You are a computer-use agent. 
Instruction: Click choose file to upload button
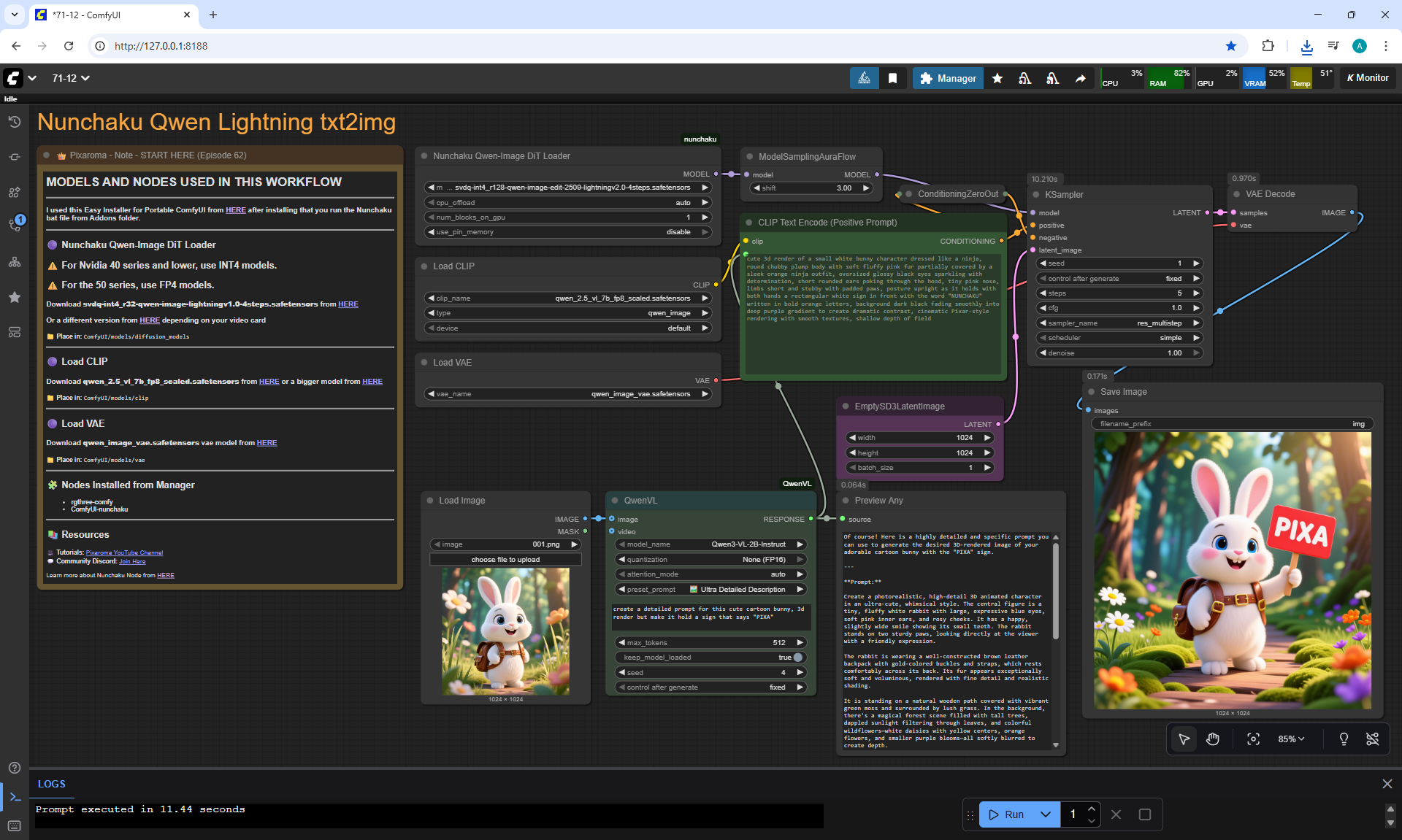point(505,560)
